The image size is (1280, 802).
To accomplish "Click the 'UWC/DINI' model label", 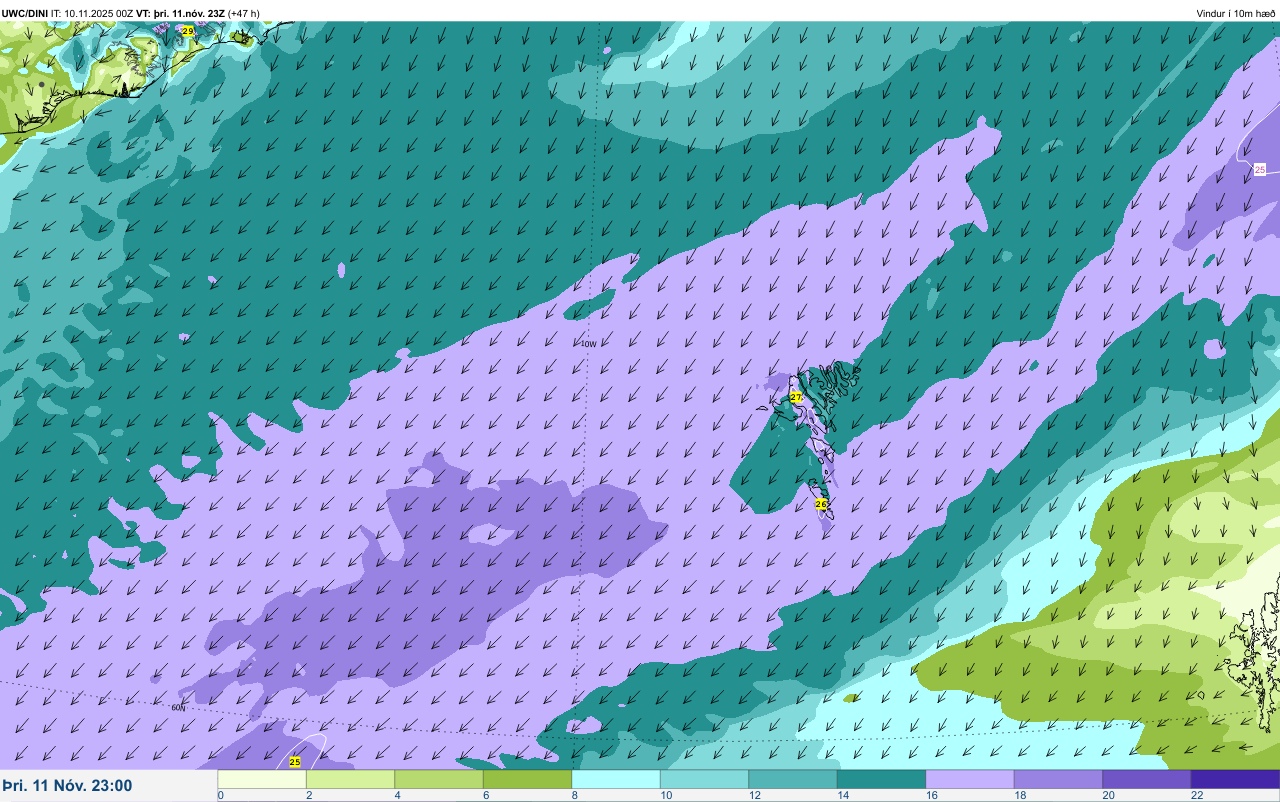I will click(x=25, y=13).
